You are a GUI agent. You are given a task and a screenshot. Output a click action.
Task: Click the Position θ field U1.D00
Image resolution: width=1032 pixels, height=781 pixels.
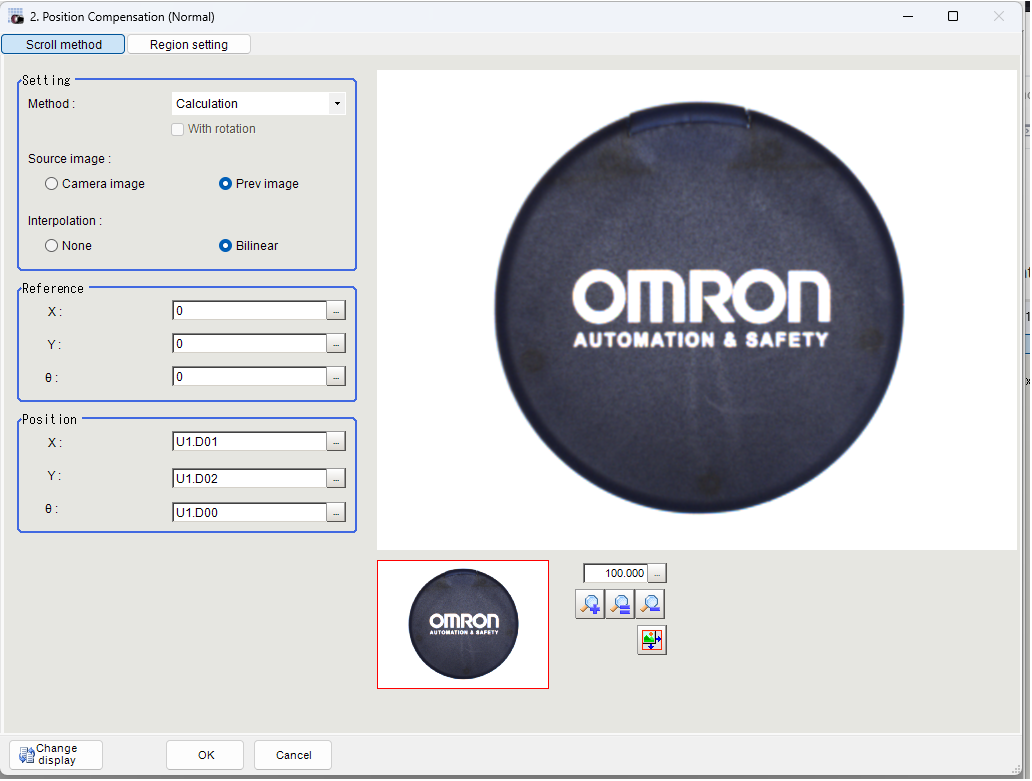click(249, 512)
